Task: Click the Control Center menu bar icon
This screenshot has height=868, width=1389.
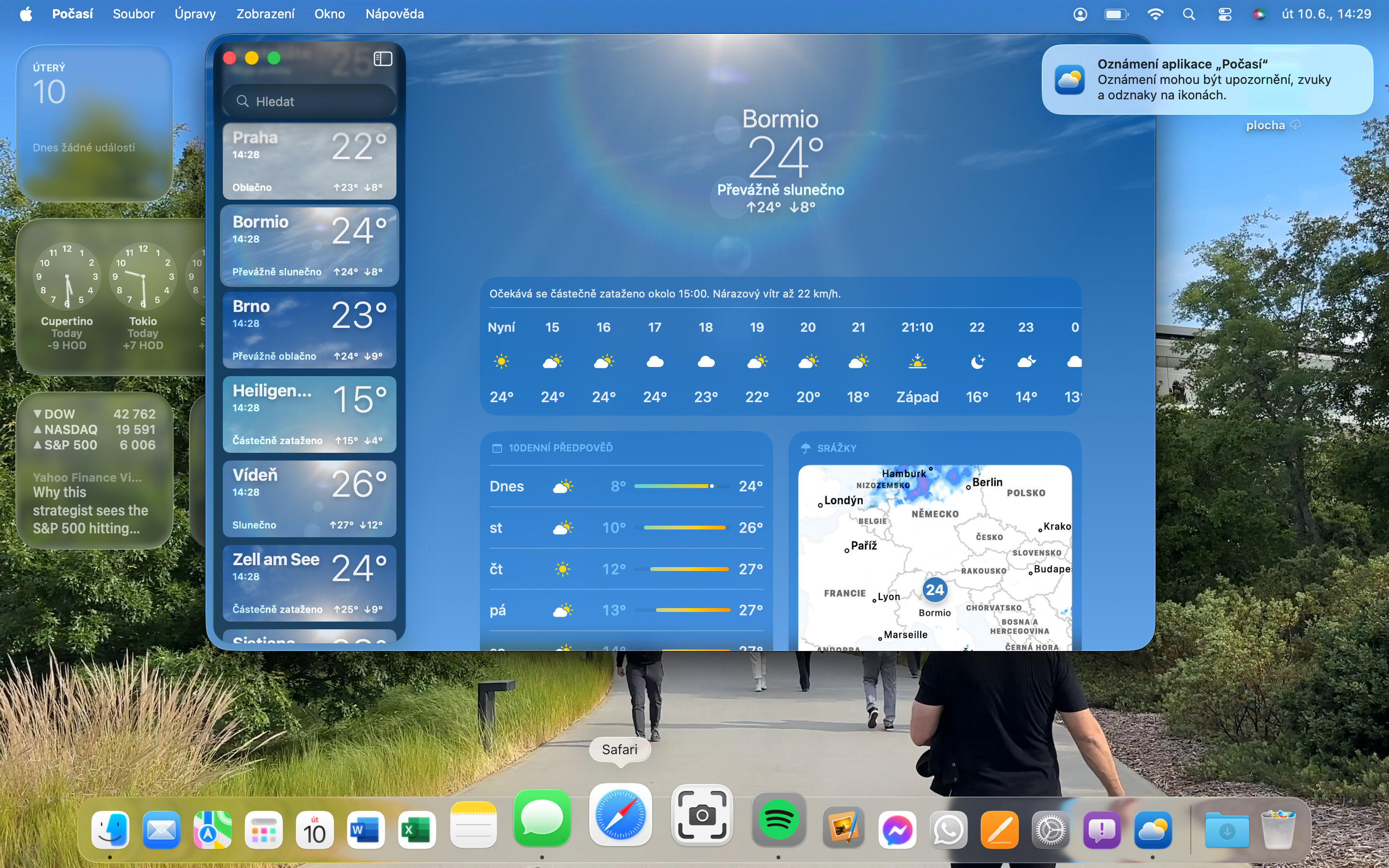Action: click(1224, 14)
